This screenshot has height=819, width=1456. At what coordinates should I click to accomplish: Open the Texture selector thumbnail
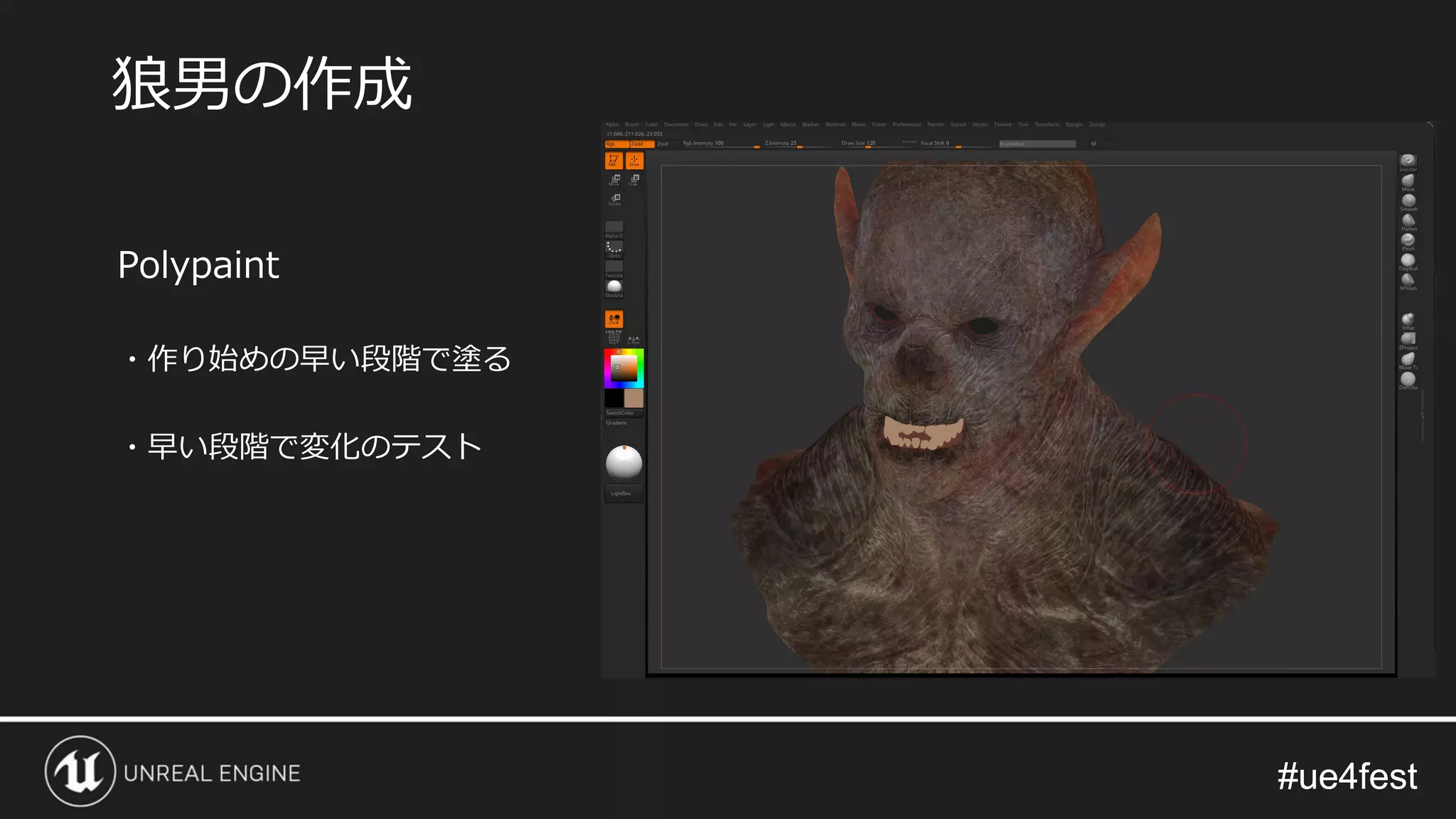pyautogui.click(x=614, y=269)
